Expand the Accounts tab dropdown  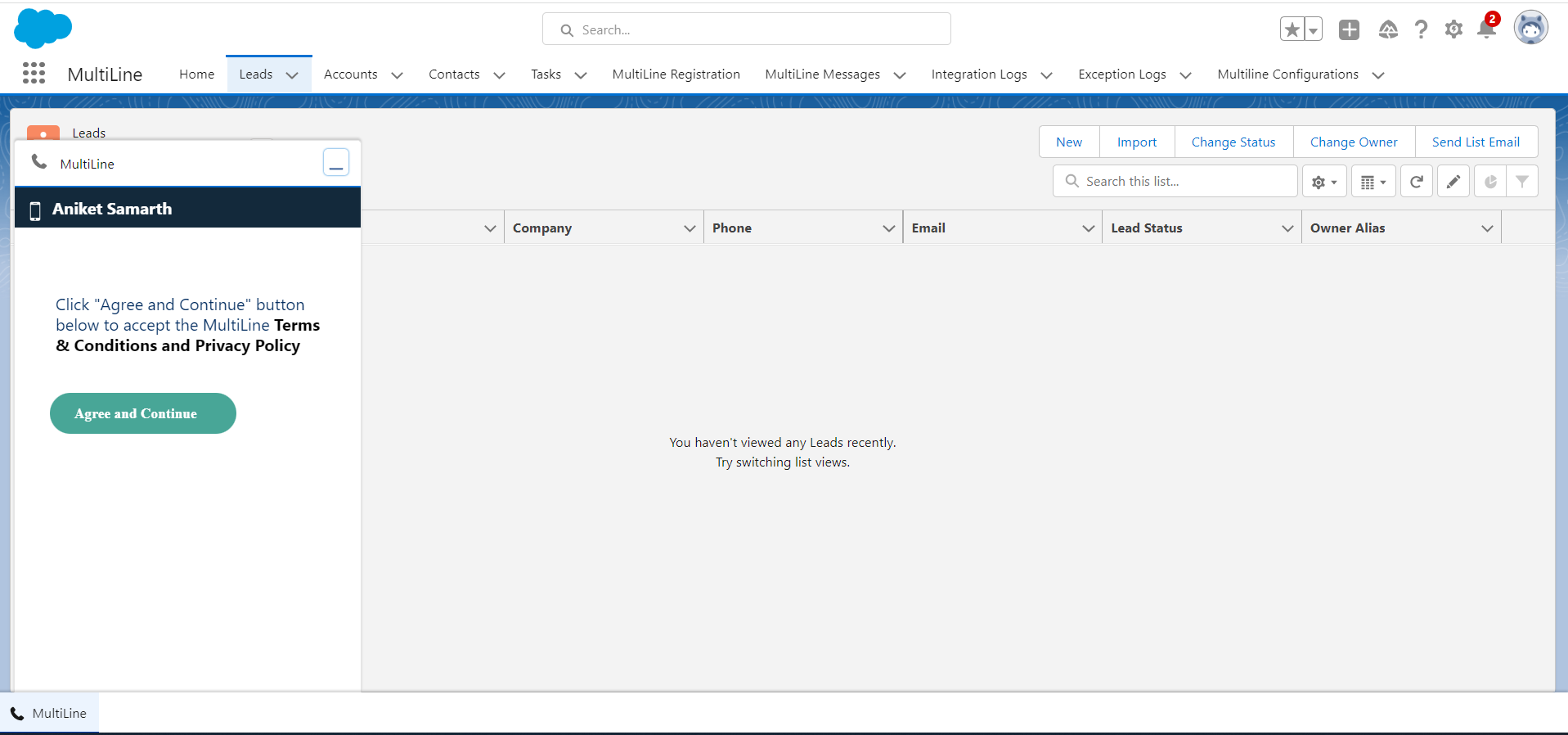click(x=398, y=75)
